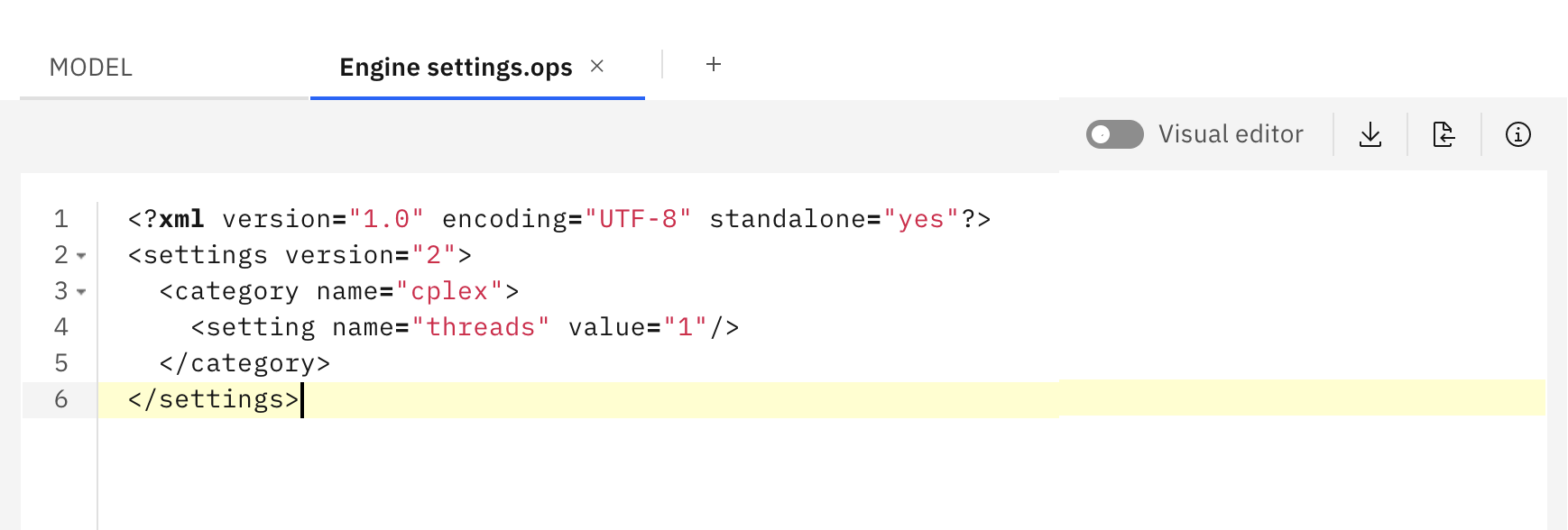Click the Visual editor label
This screenshot has height=530, width=1568.
[1231, 134]
